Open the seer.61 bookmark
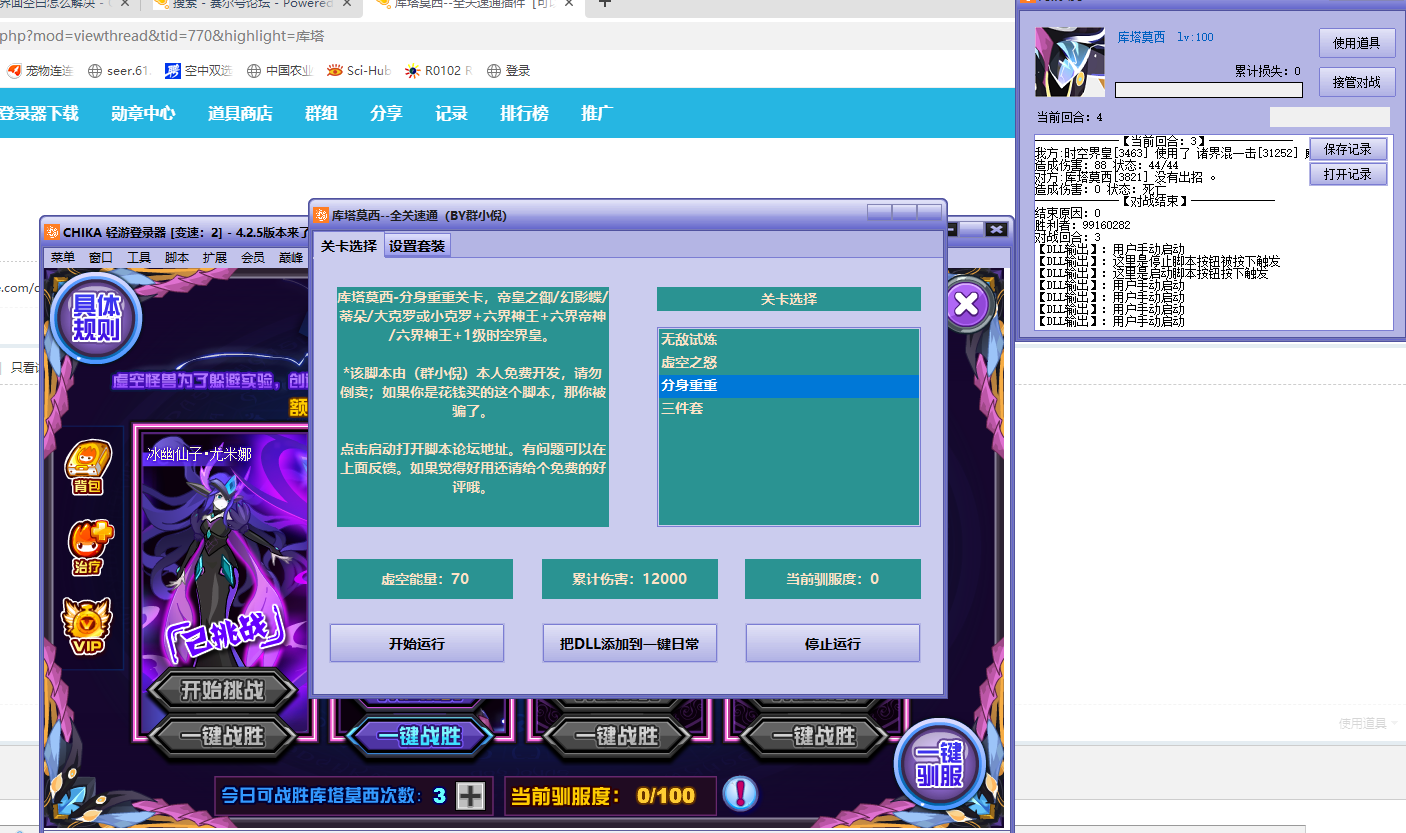This screenshot has height=833, width=1406. (119, 71)
